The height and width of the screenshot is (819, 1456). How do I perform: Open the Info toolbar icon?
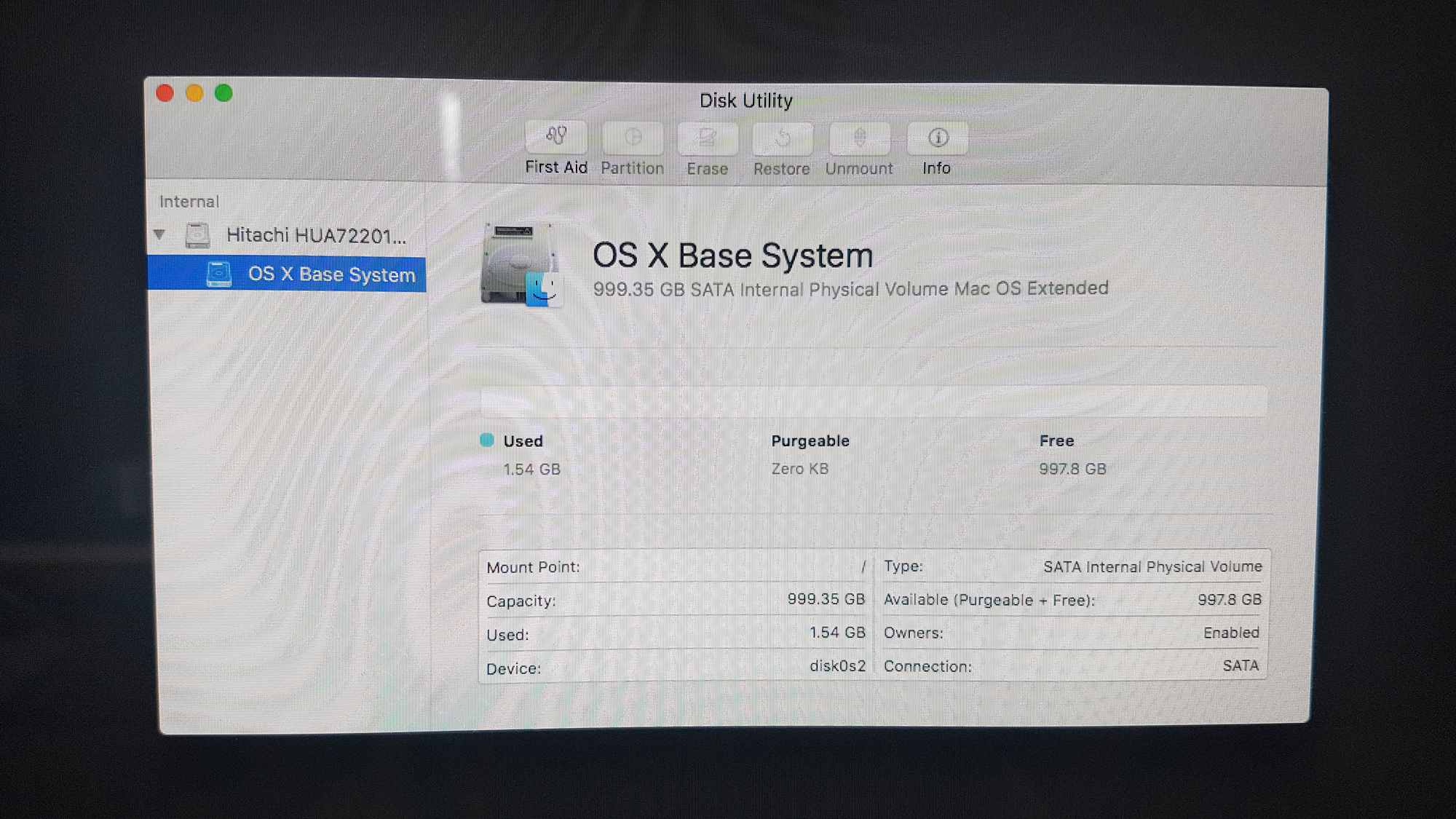point(938,138)
